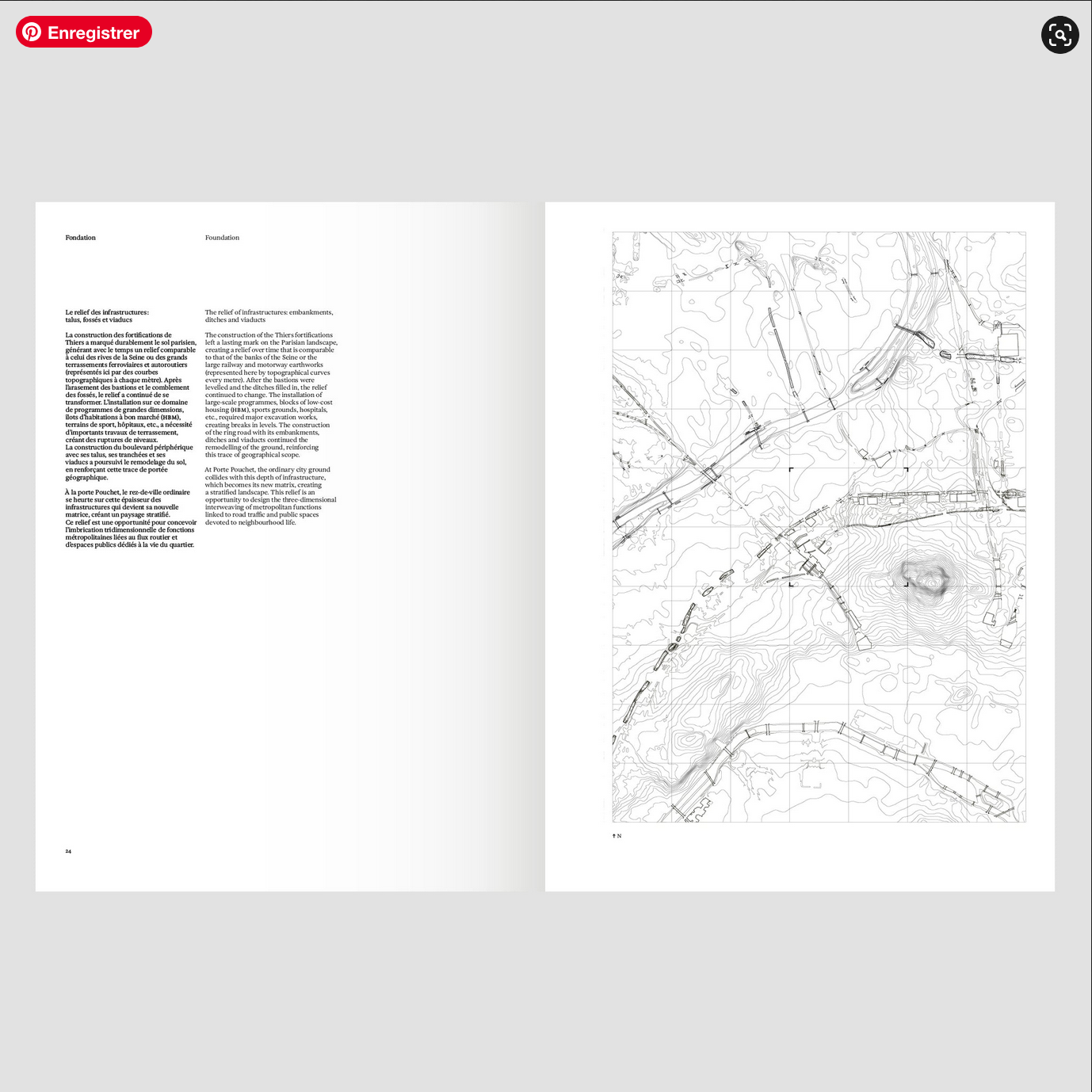Screen dimensions: 1092x1092
Task: Click the Enregistrer save button
Action: point(84,32)
